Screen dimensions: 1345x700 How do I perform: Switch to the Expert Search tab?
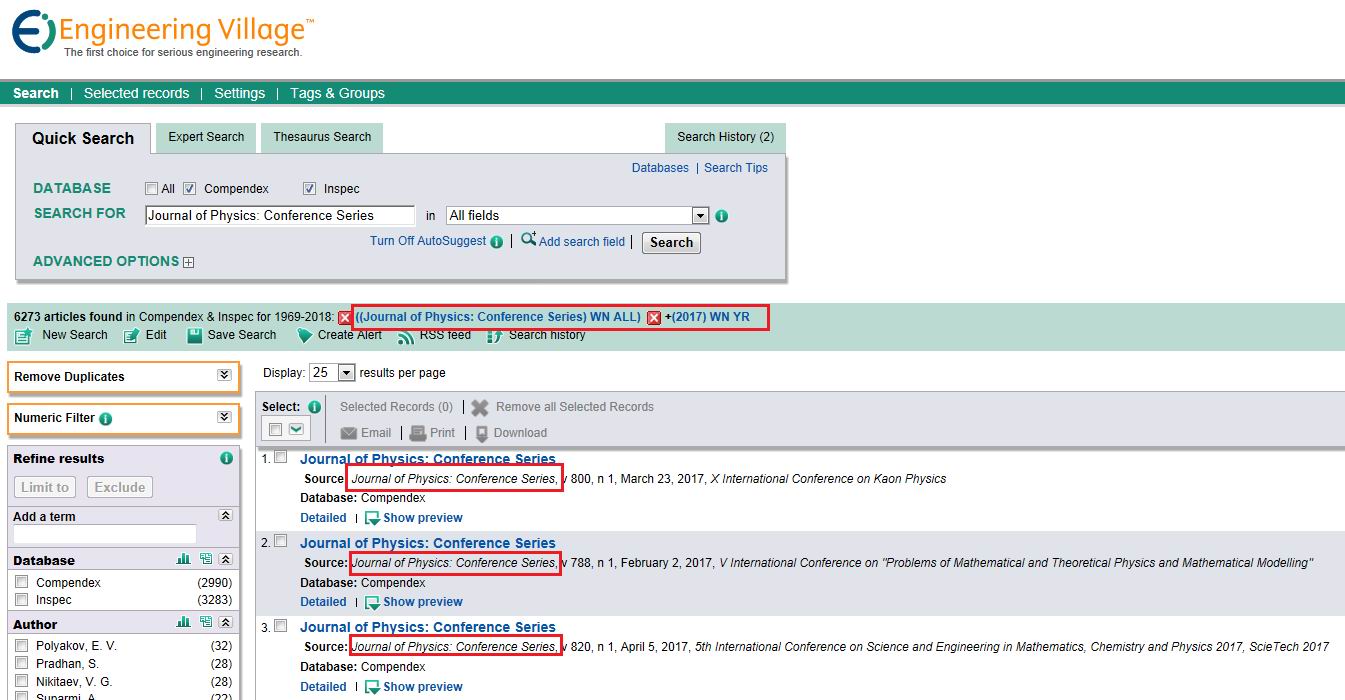point(206,138)
